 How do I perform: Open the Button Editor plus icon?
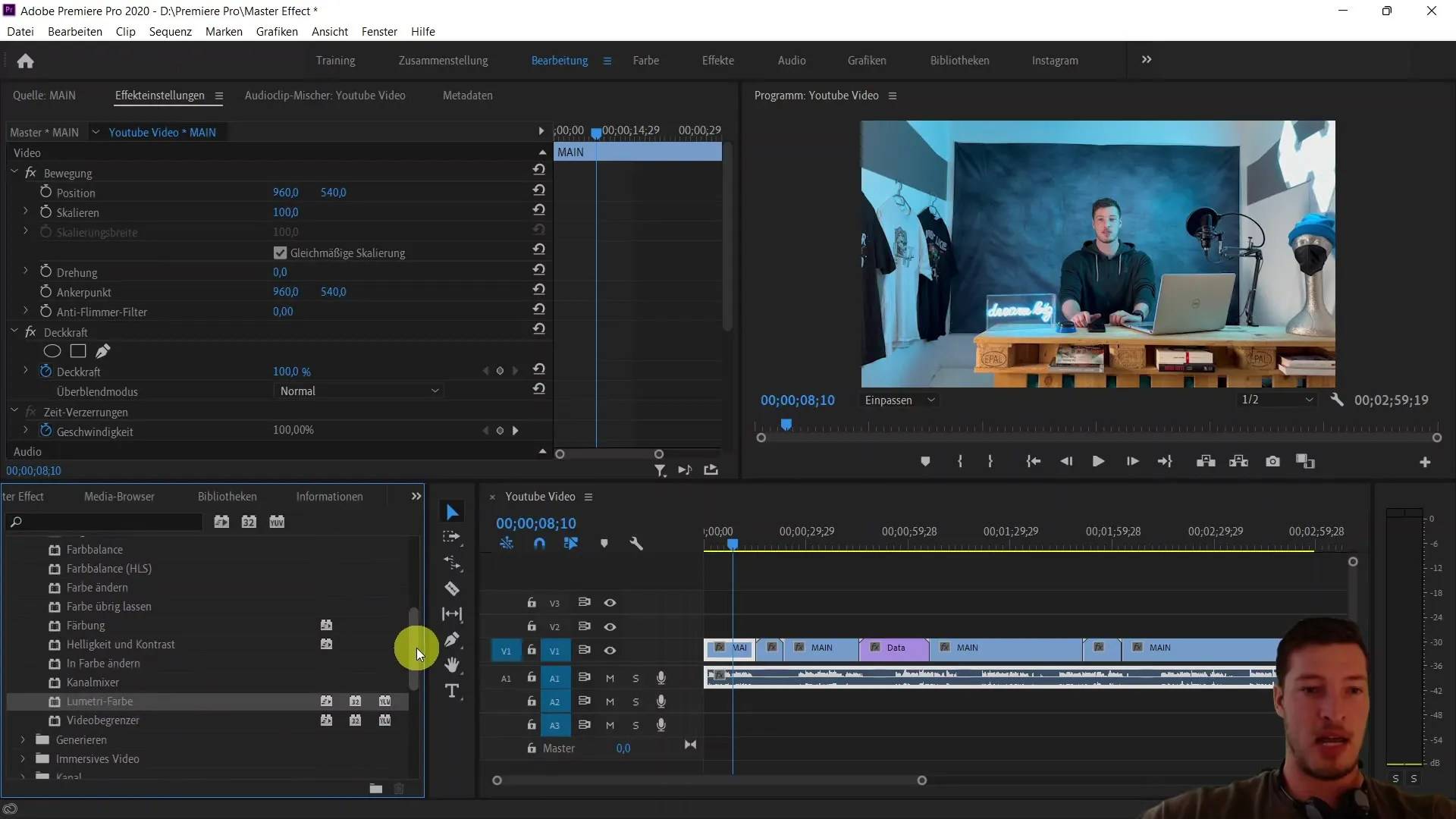[x=1425, y=462]
